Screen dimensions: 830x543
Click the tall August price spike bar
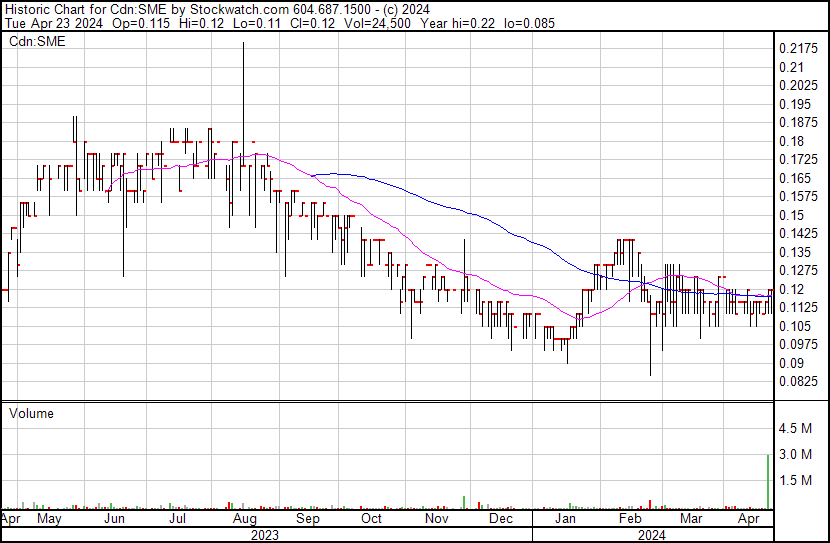pos(243,129)
